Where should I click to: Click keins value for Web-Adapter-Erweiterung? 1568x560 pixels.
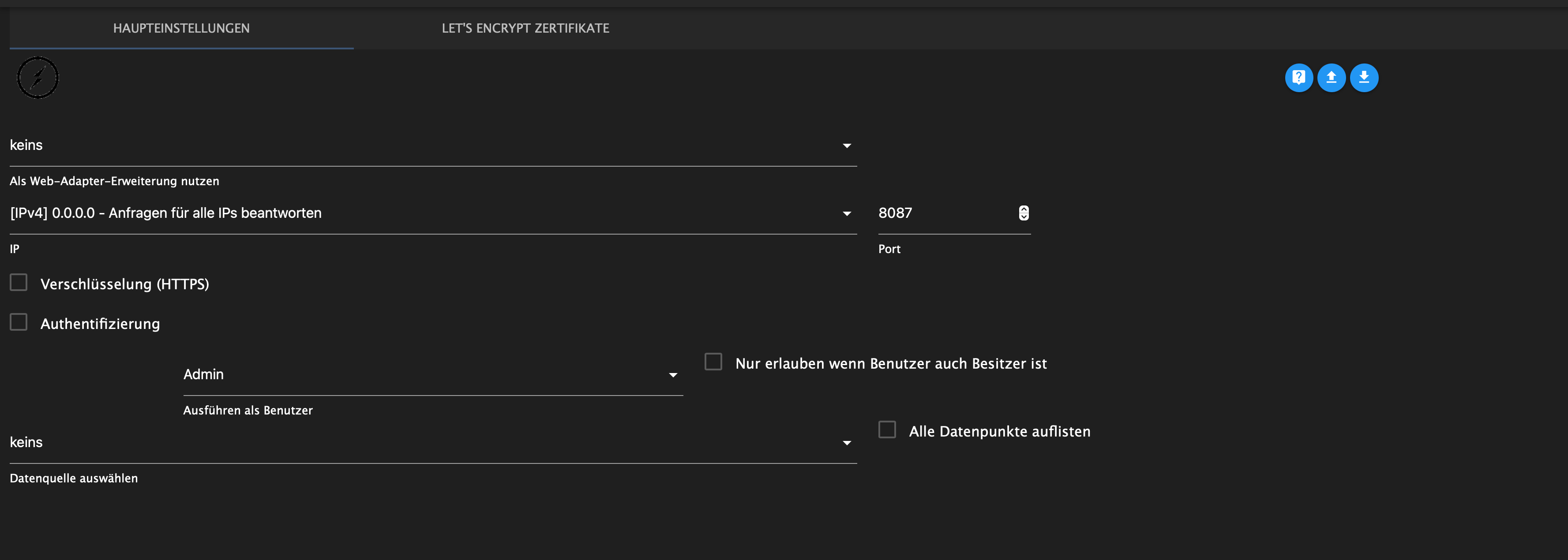[x=26, y=145]
